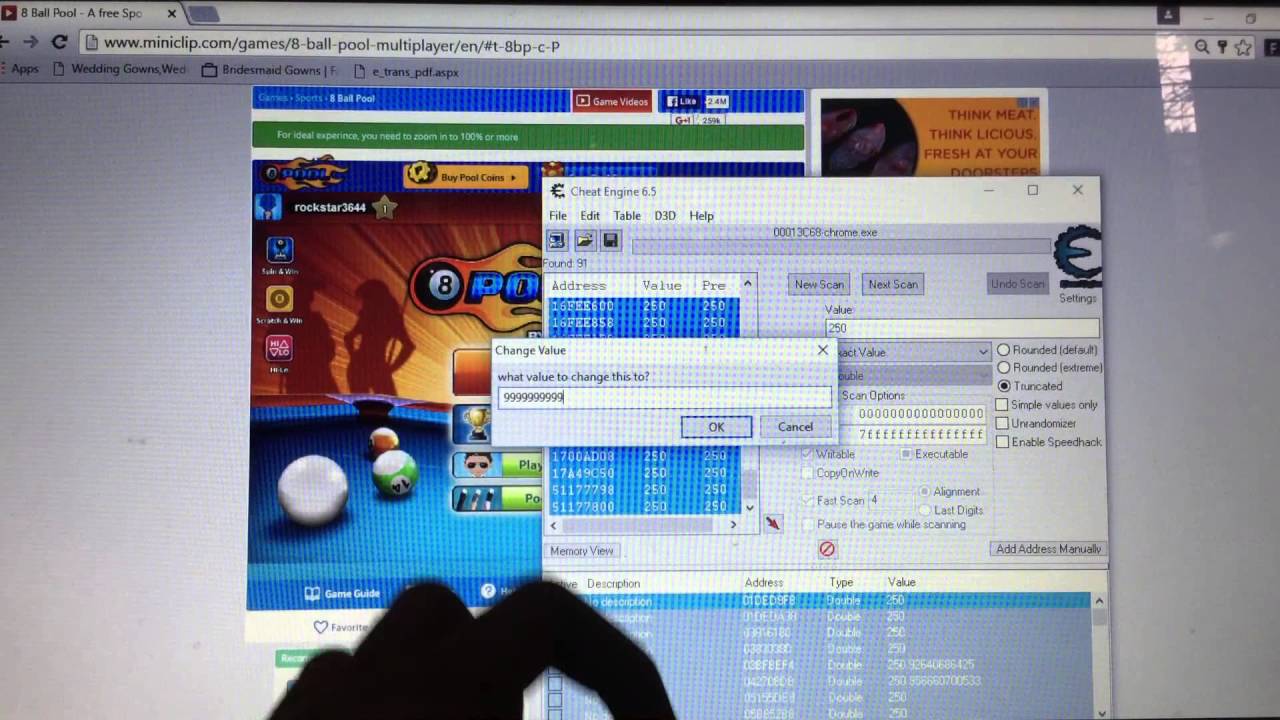Open Table menu in Cheat Engine

(627, 216)
